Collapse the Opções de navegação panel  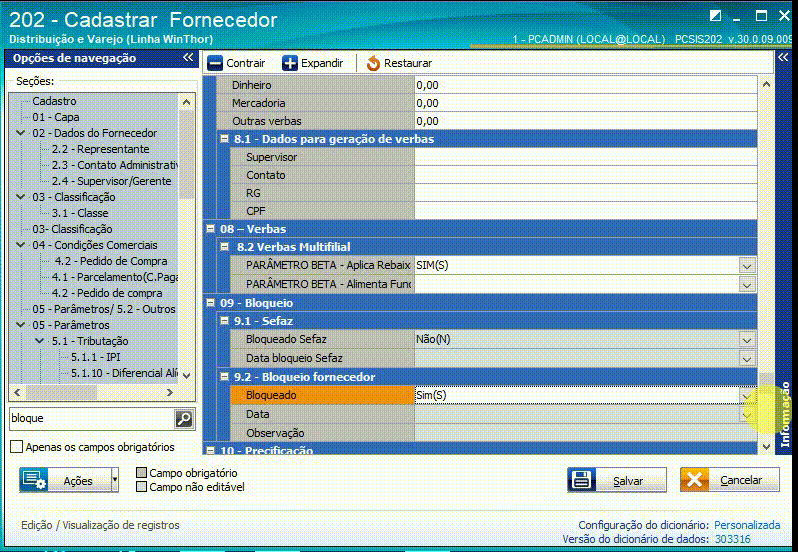tap(188, 57)
